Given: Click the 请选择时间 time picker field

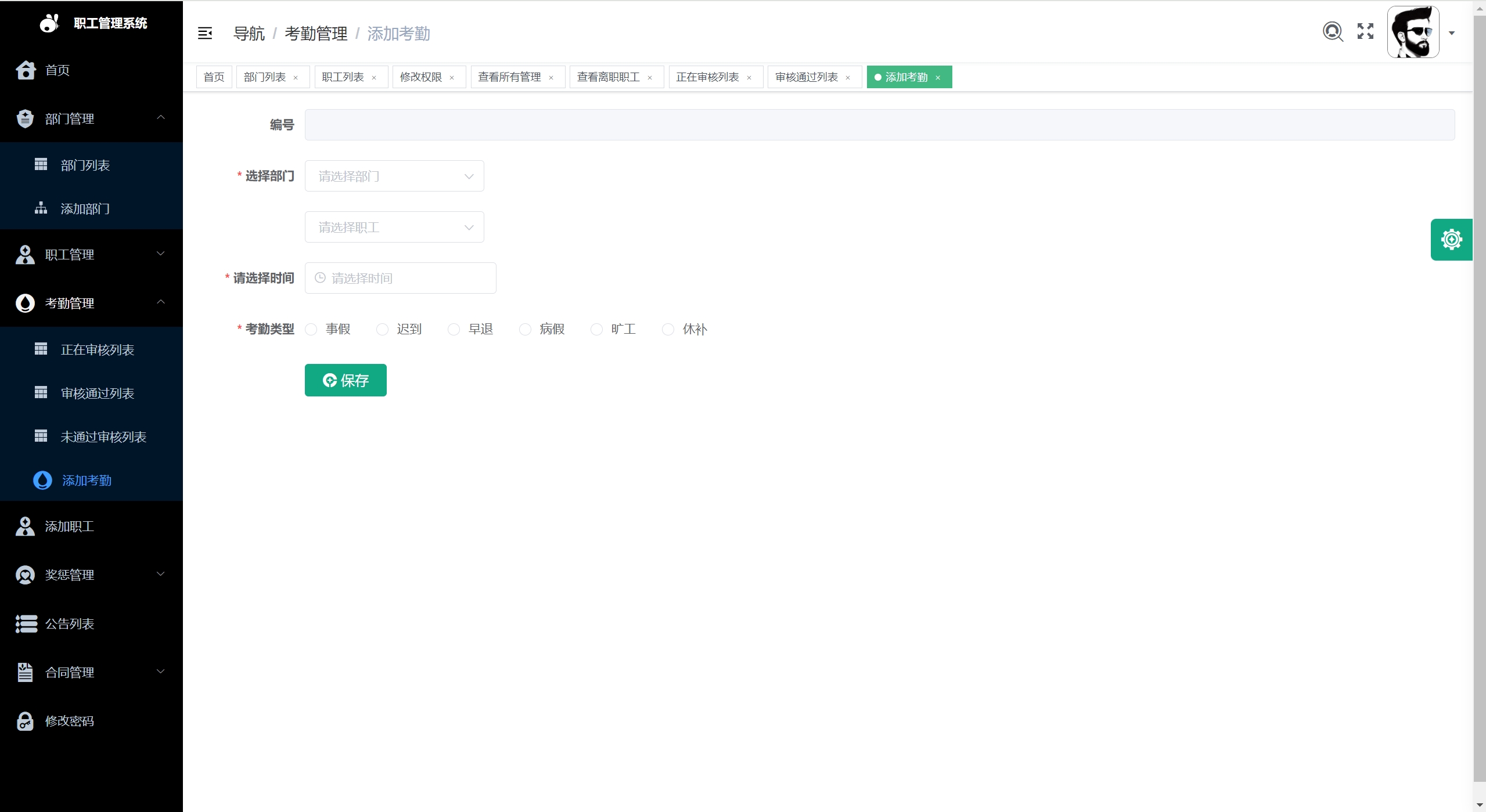Looking at the screenshot, I should click(x=400, y=278).
